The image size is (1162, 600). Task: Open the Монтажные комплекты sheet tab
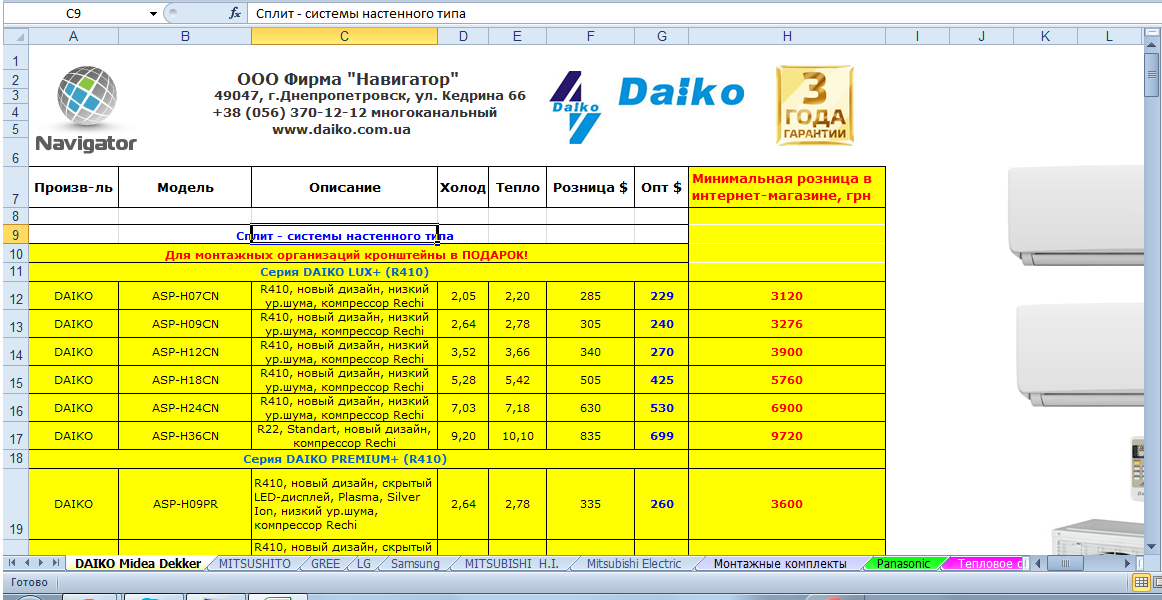tap(780, 564)
